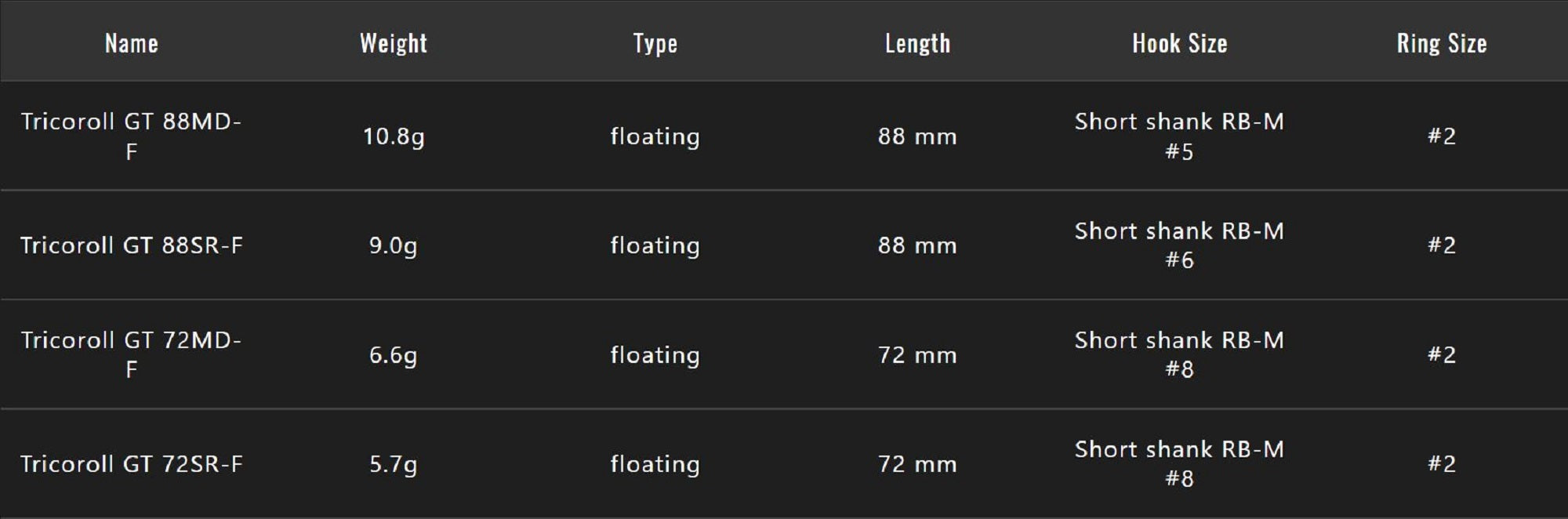Screen dimensions: 1568x519
Task: Select the Tricoroll GT 72MD-F name cell
Action: [132, 354]
